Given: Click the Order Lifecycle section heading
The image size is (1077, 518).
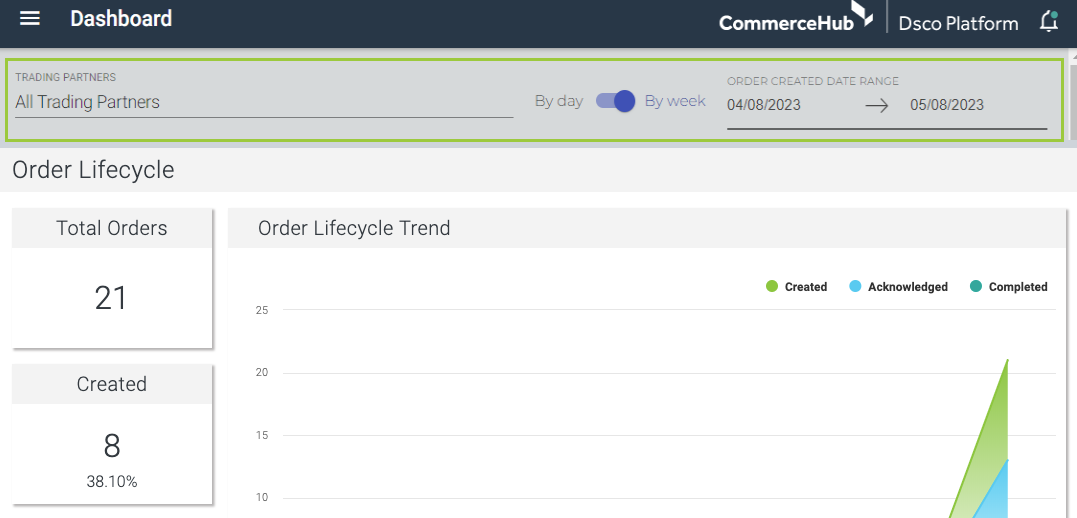Looking at the screenshot, I should pos(93,170).
